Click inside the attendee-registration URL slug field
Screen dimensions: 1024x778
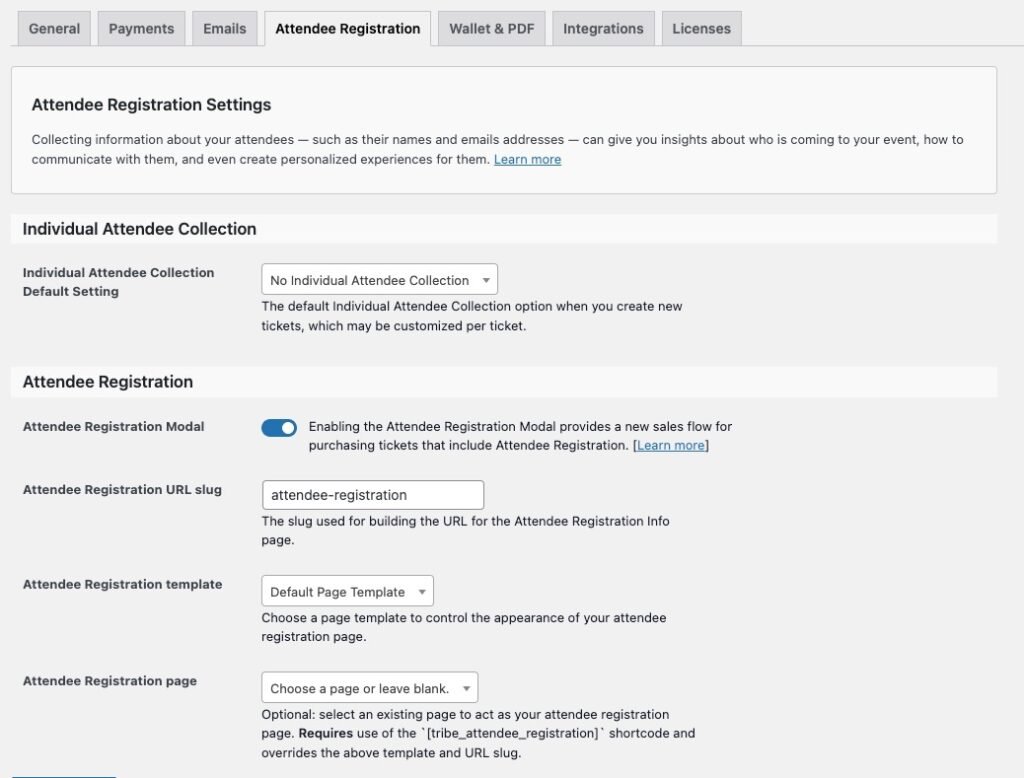[x=371, y=494]
